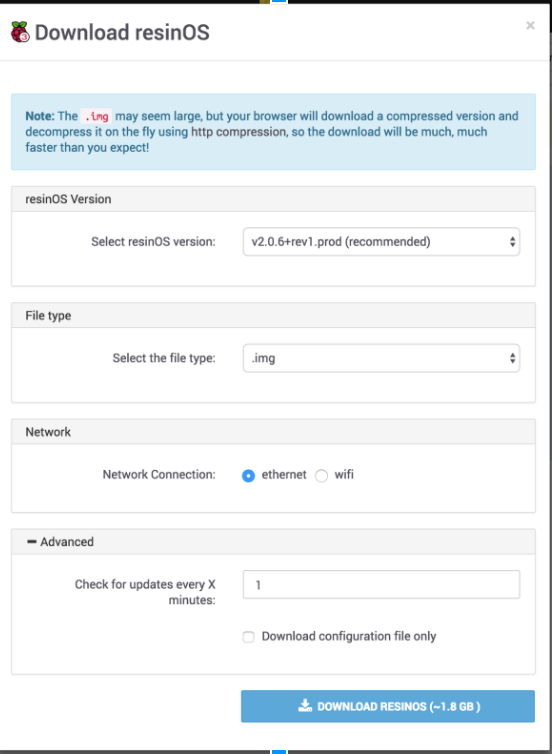Select the ethernet radio button

(248, 476)
